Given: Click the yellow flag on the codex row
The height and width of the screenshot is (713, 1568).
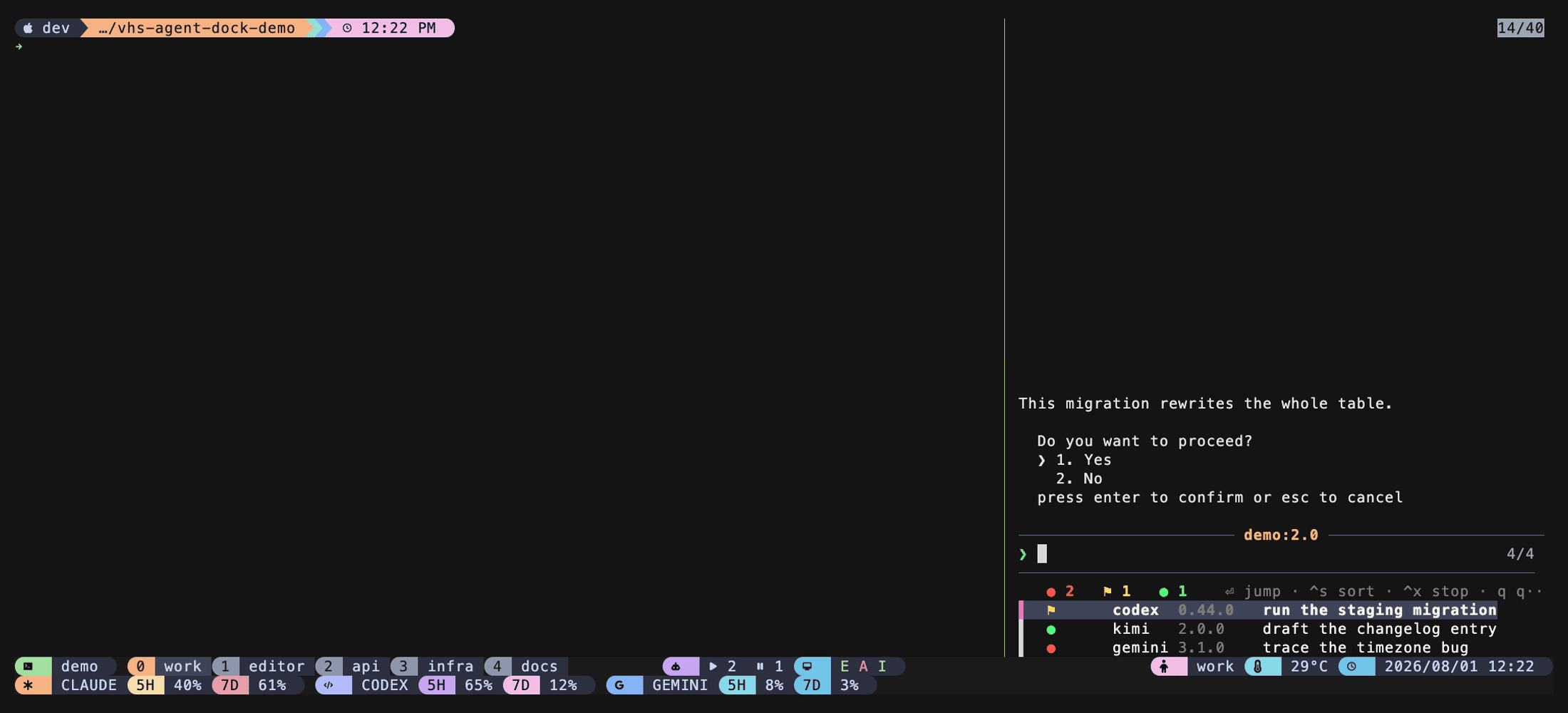Looking at the screenshot, I should click(x=1051, y=610).
